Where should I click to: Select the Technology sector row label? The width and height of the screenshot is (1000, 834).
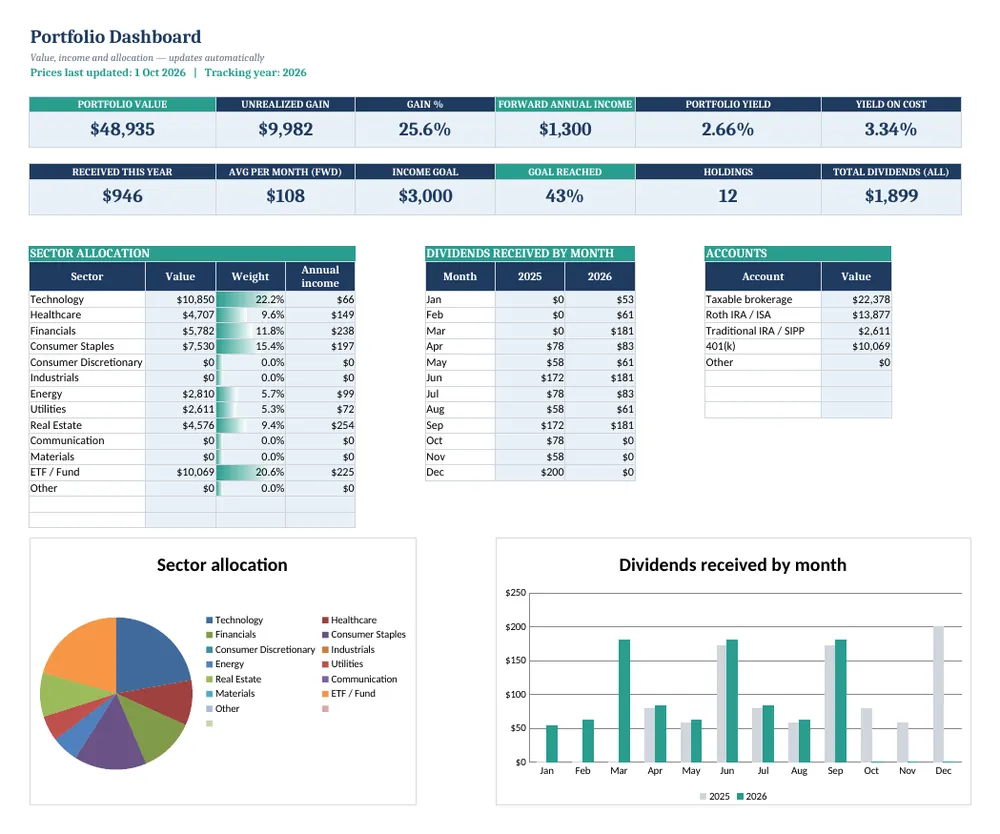pos(87,300)
